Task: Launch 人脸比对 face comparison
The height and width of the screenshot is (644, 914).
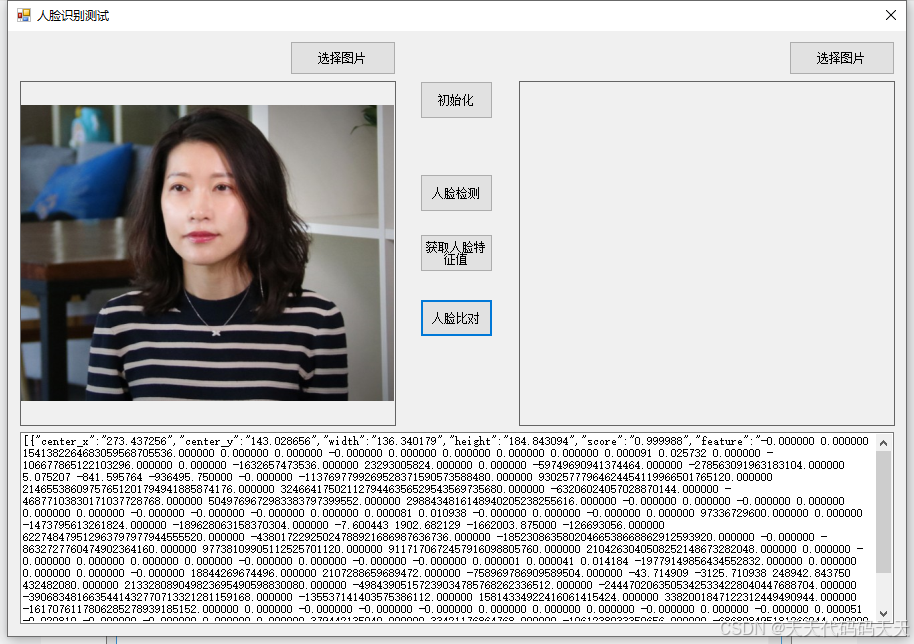Action: (x=456, y=318)
